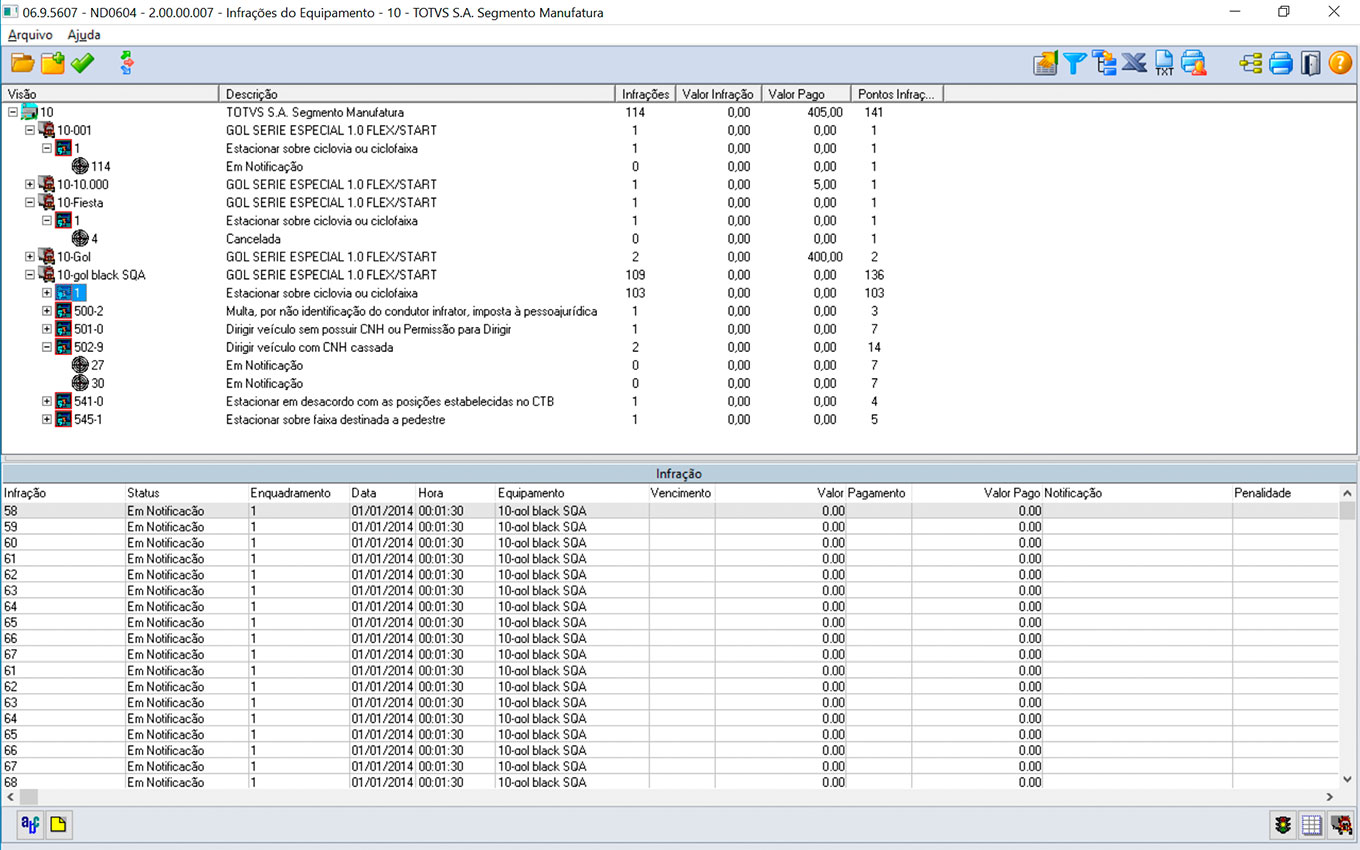
Task: Open the orange help question mark icon
Action: tap(1340, 64)
